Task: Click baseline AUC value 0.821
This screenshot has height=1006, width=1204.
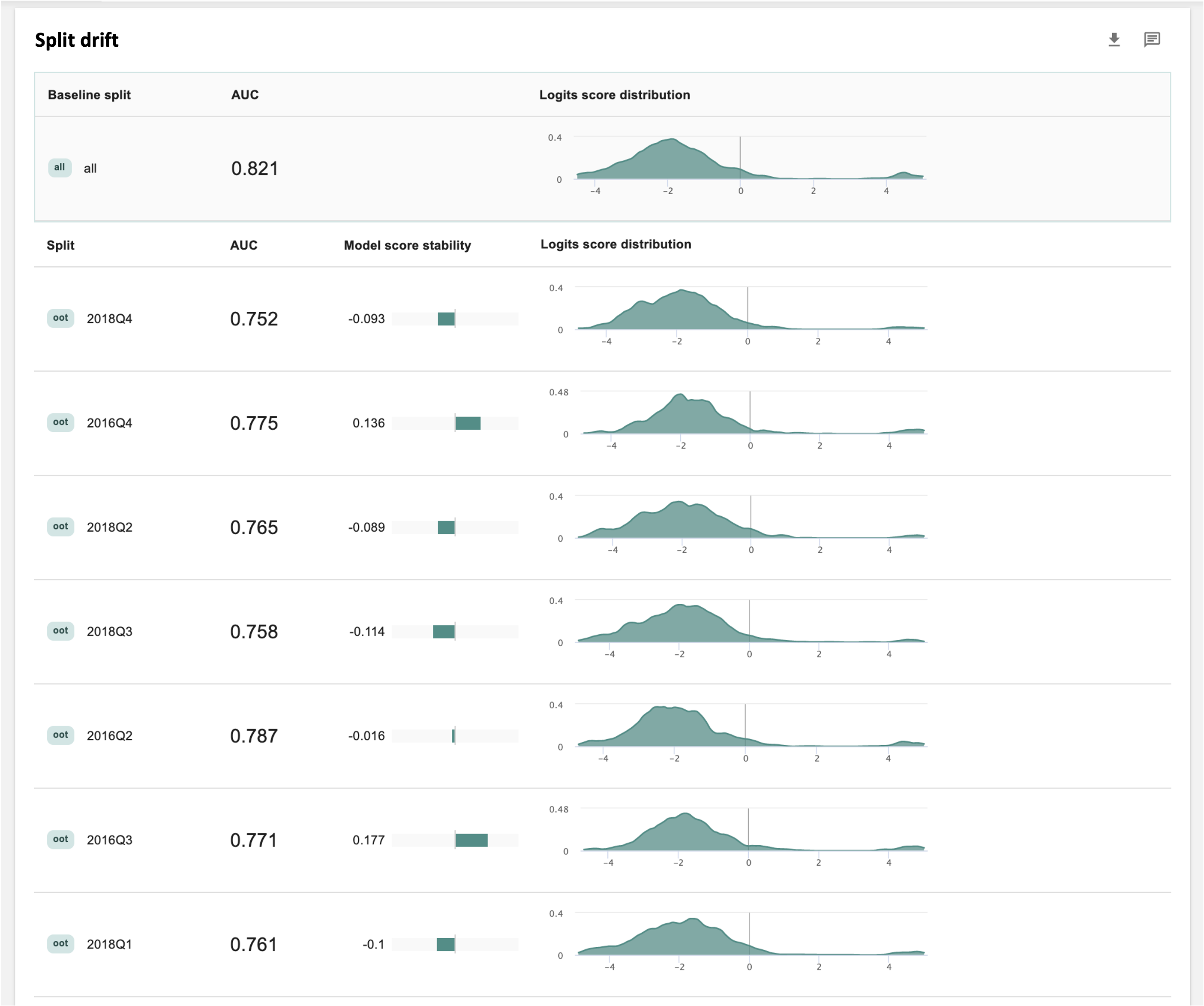Action: (255, 169)
